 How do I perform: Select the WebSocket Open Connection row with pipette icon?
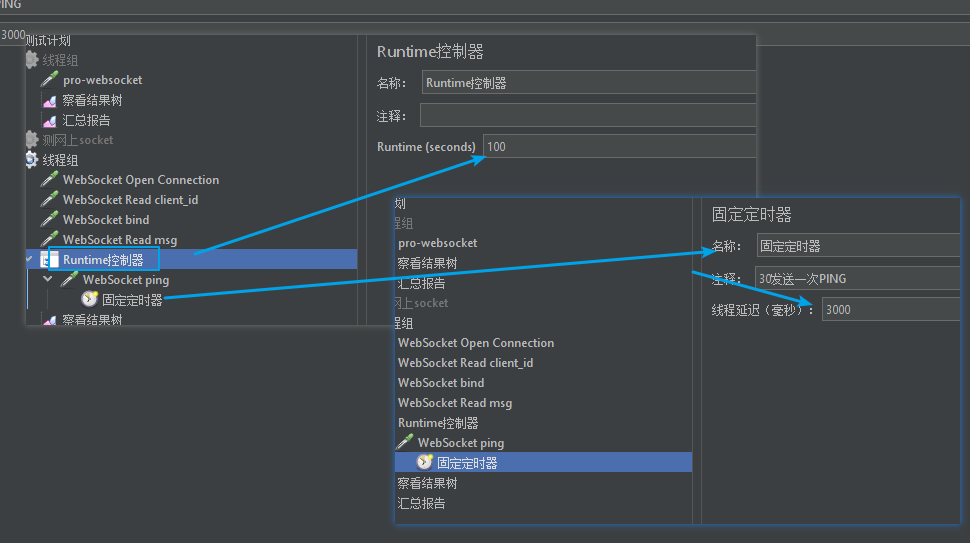point(141,180)
